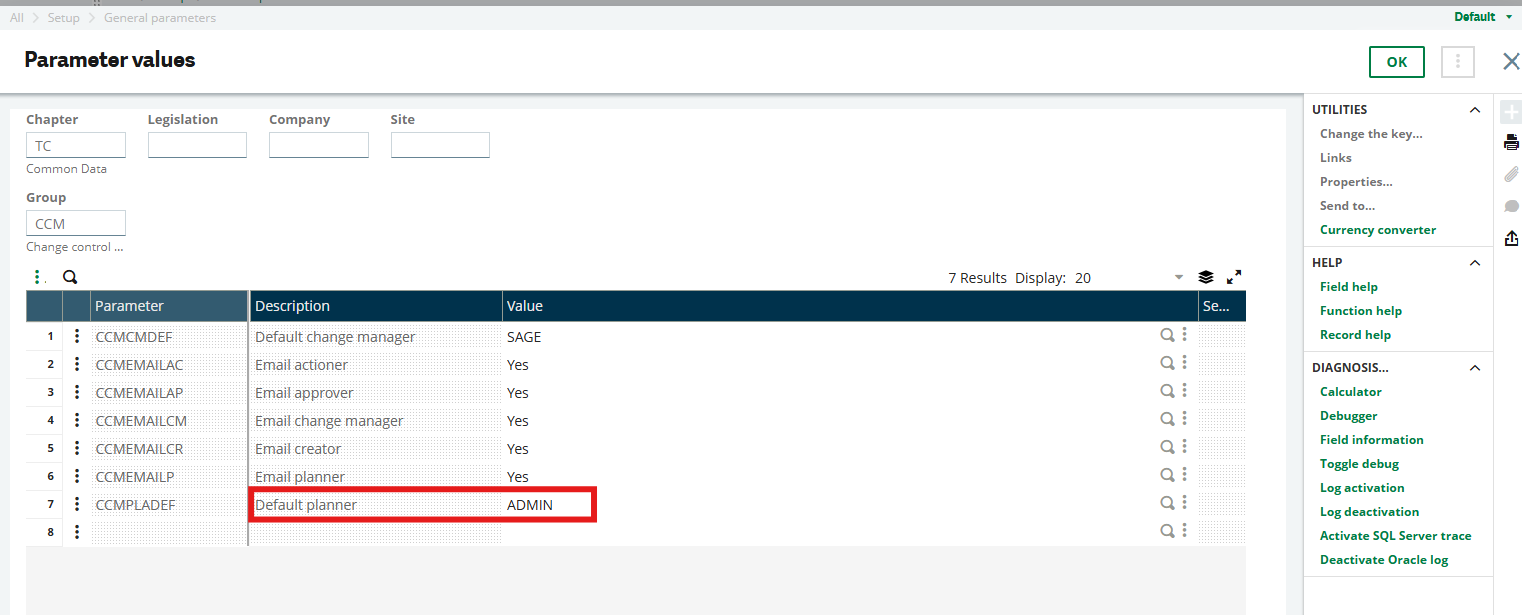This screenshot has width=1522, height=615.
Task: Click the OK button
Action: point(1396,61)
